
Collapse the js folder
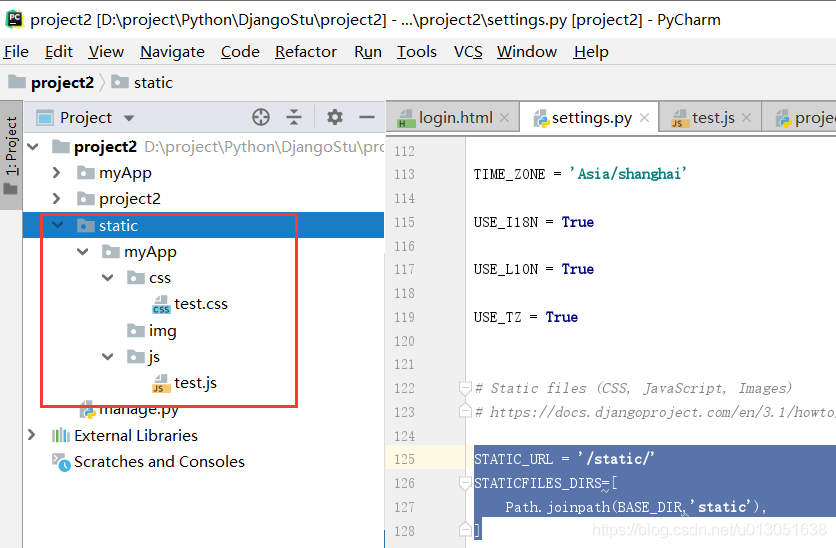pos(108,357)
